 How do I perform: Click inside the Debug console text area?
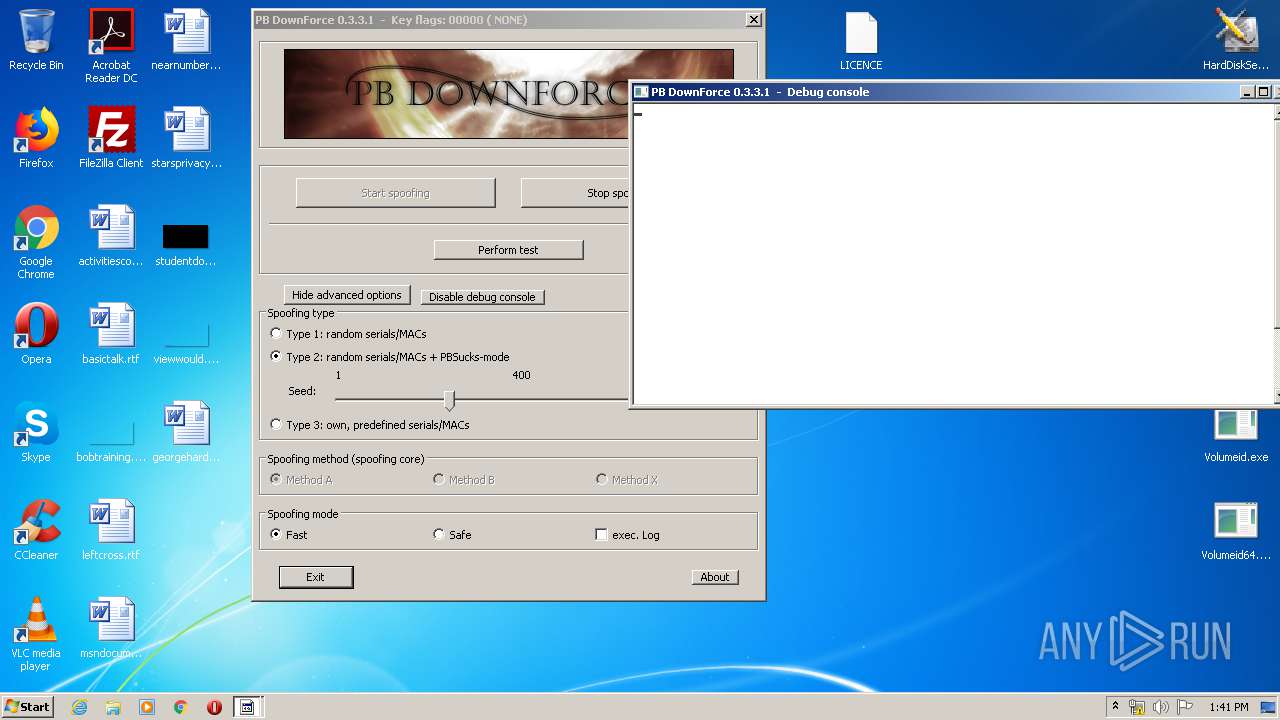click(x=954, y=253)
